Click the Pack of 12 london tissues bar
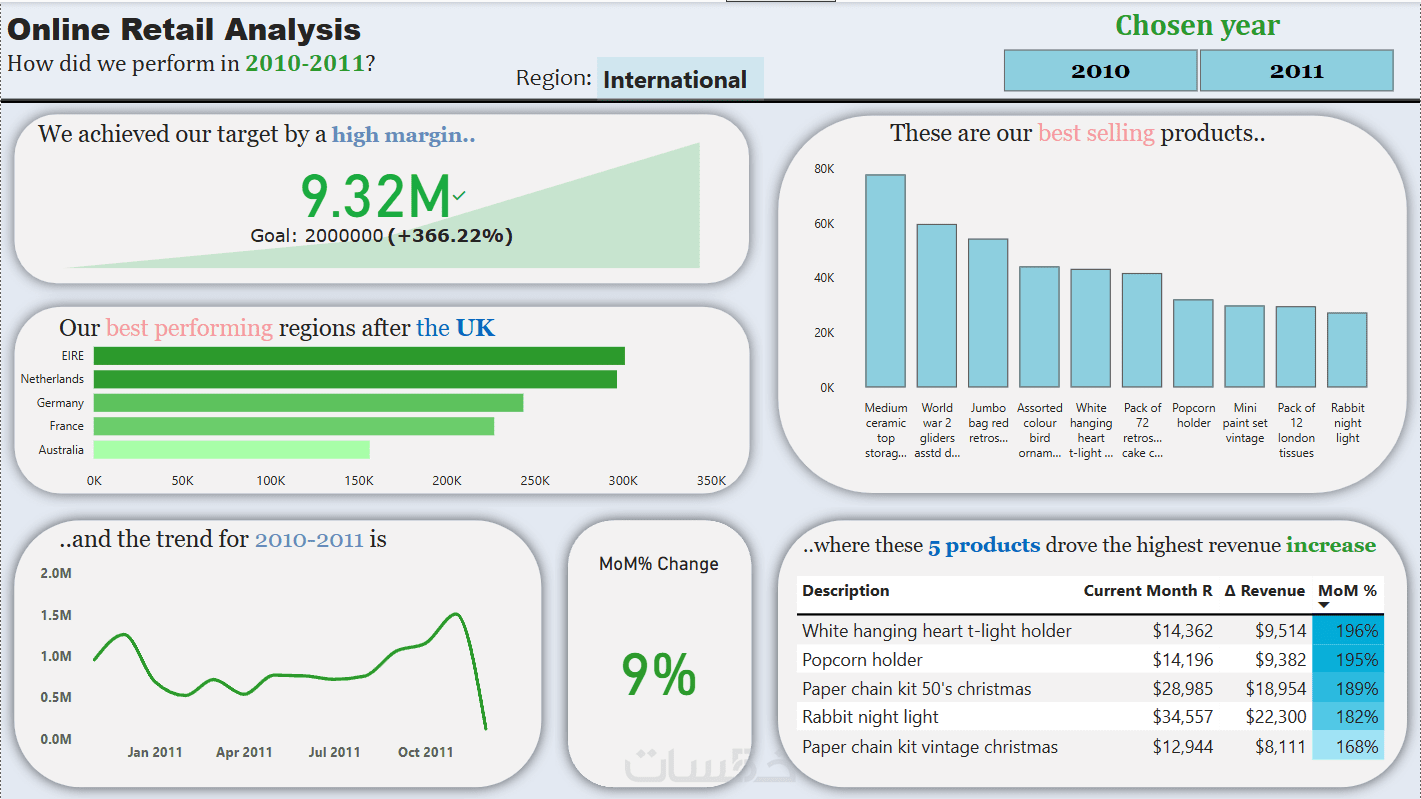The image size is (1421, 799). tap(1296, 347)
